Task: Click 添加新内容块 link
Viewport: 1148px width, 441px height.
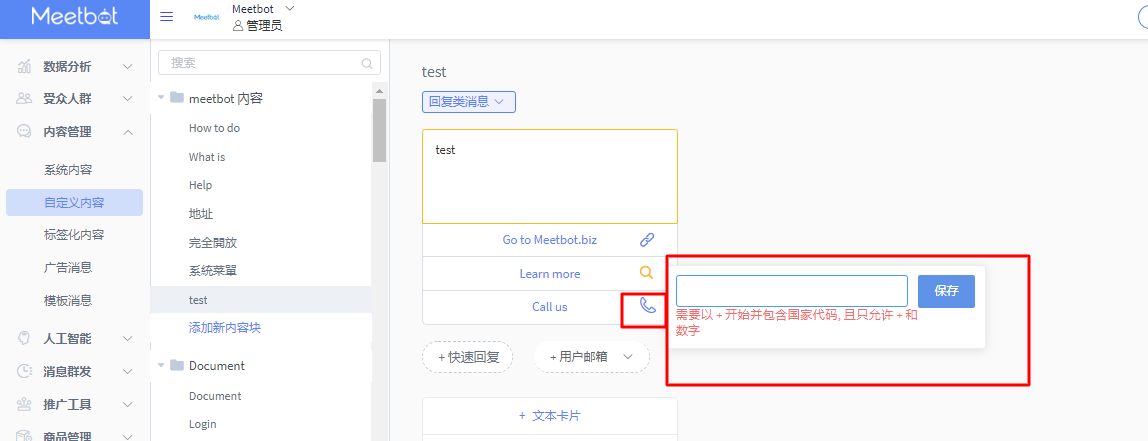Action: click(x=225, y=327)
